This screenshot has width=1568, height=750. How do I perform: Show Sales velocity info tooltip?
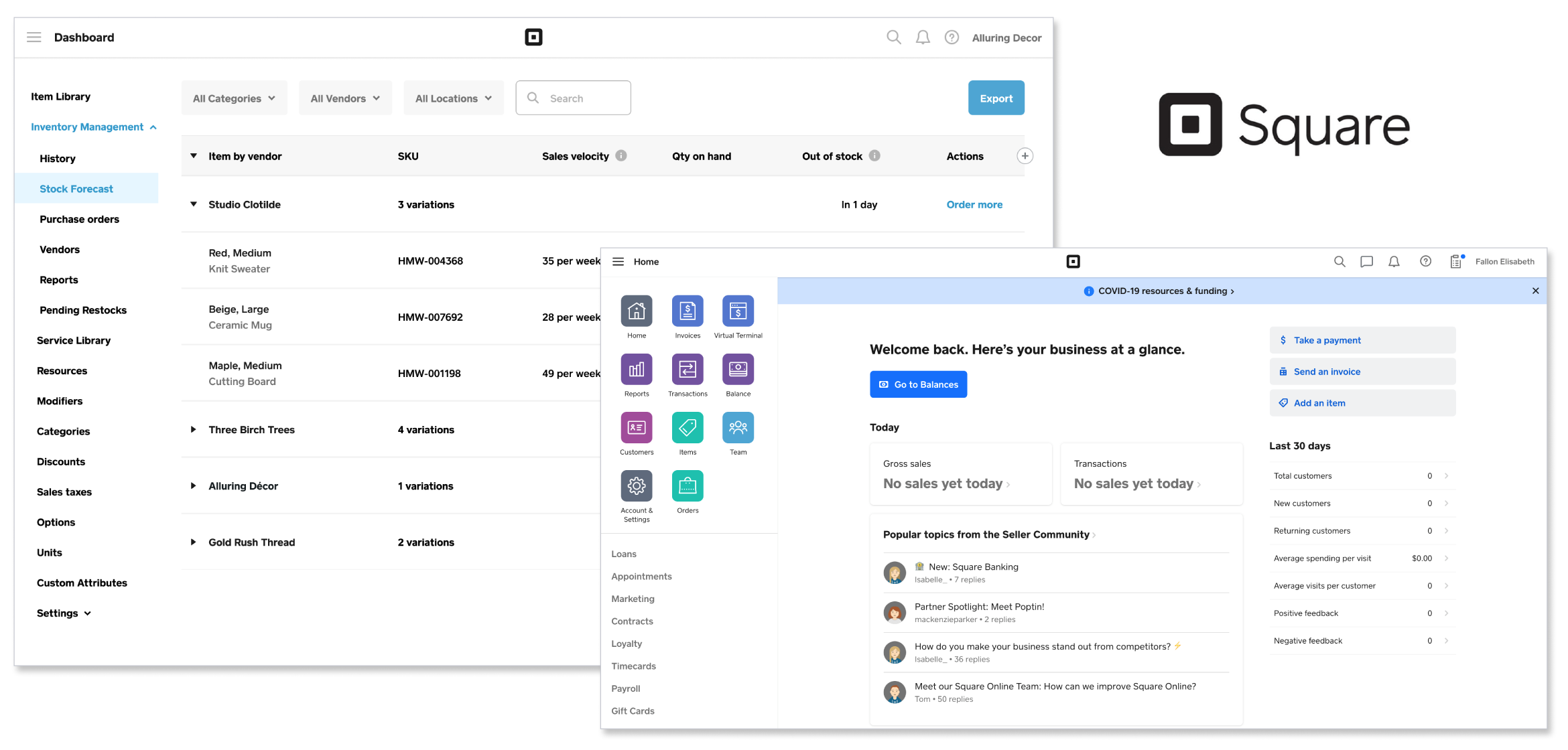(621, 155)
